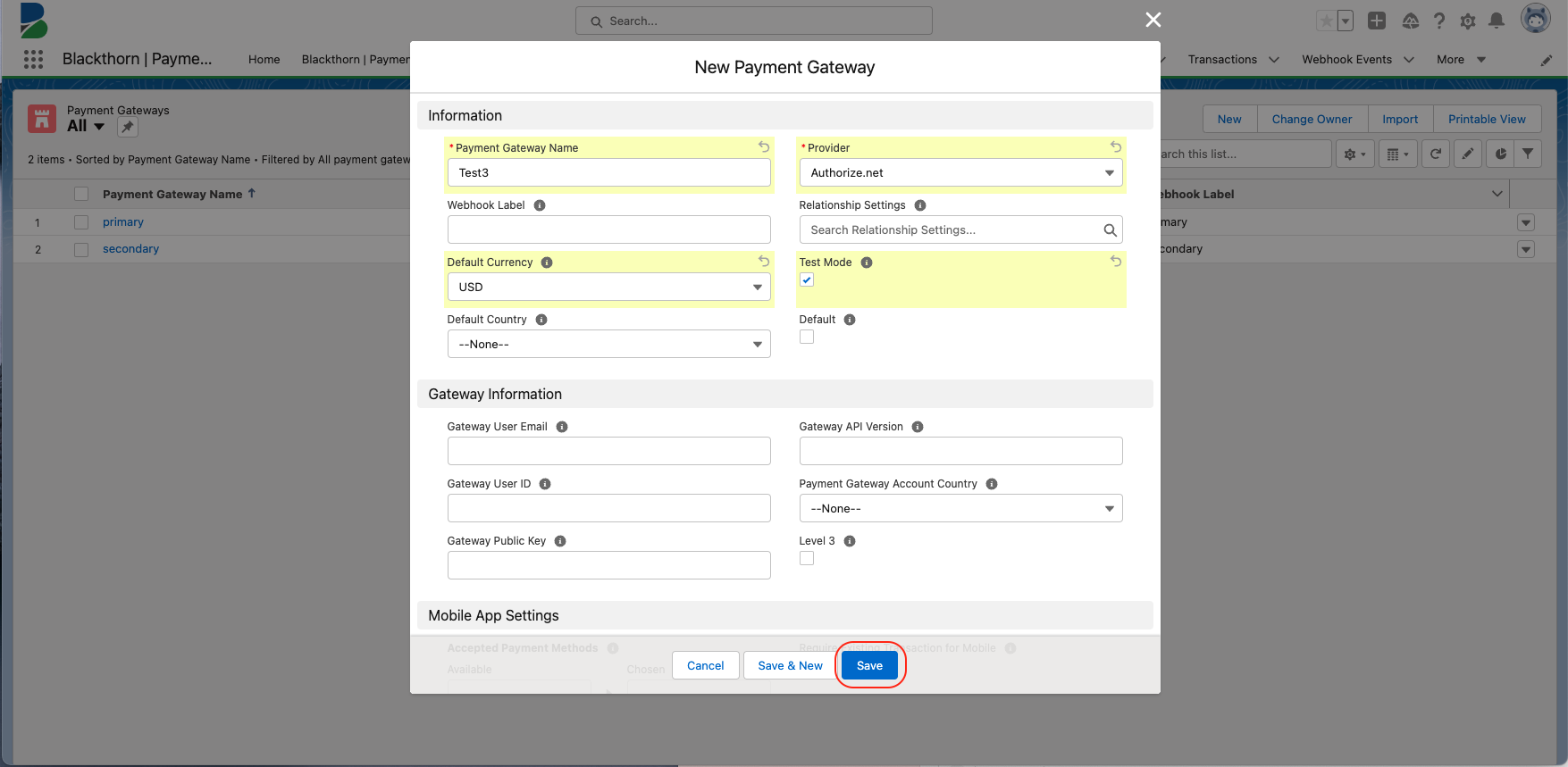
Task: Click the Save button
Action: tap(869, 665)
